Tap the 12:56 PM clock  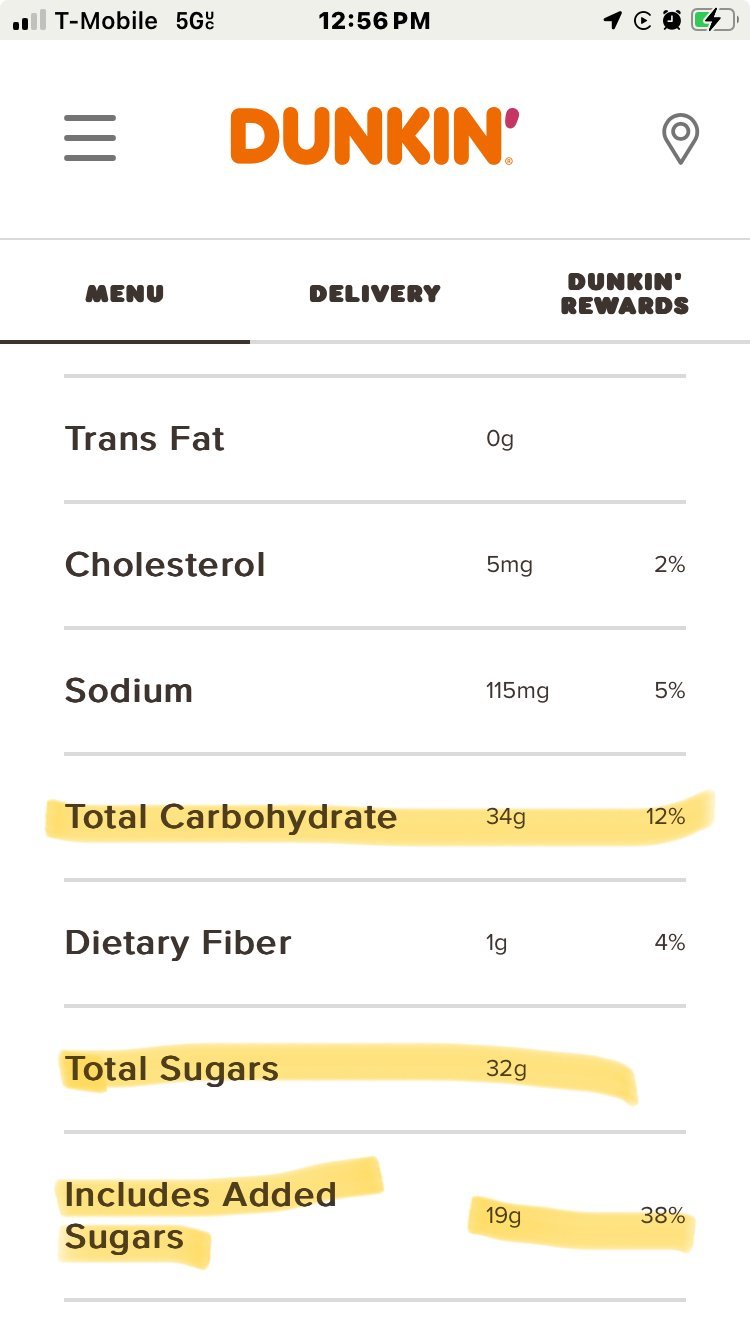point(374,21)
